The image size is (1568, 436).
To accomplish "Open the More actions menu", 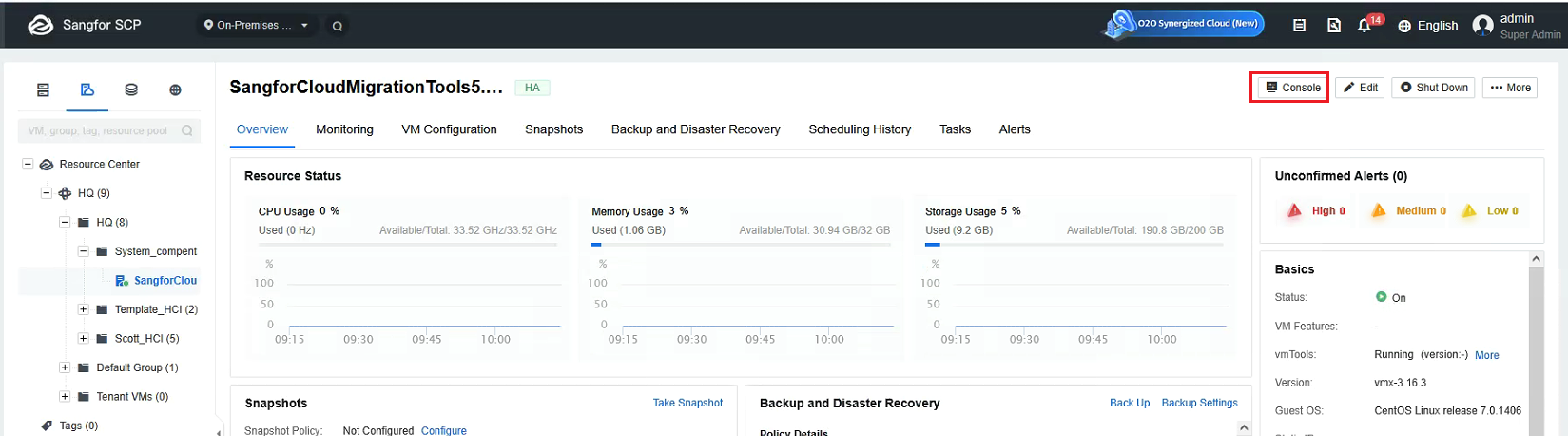I will [x=1510, y=88].
